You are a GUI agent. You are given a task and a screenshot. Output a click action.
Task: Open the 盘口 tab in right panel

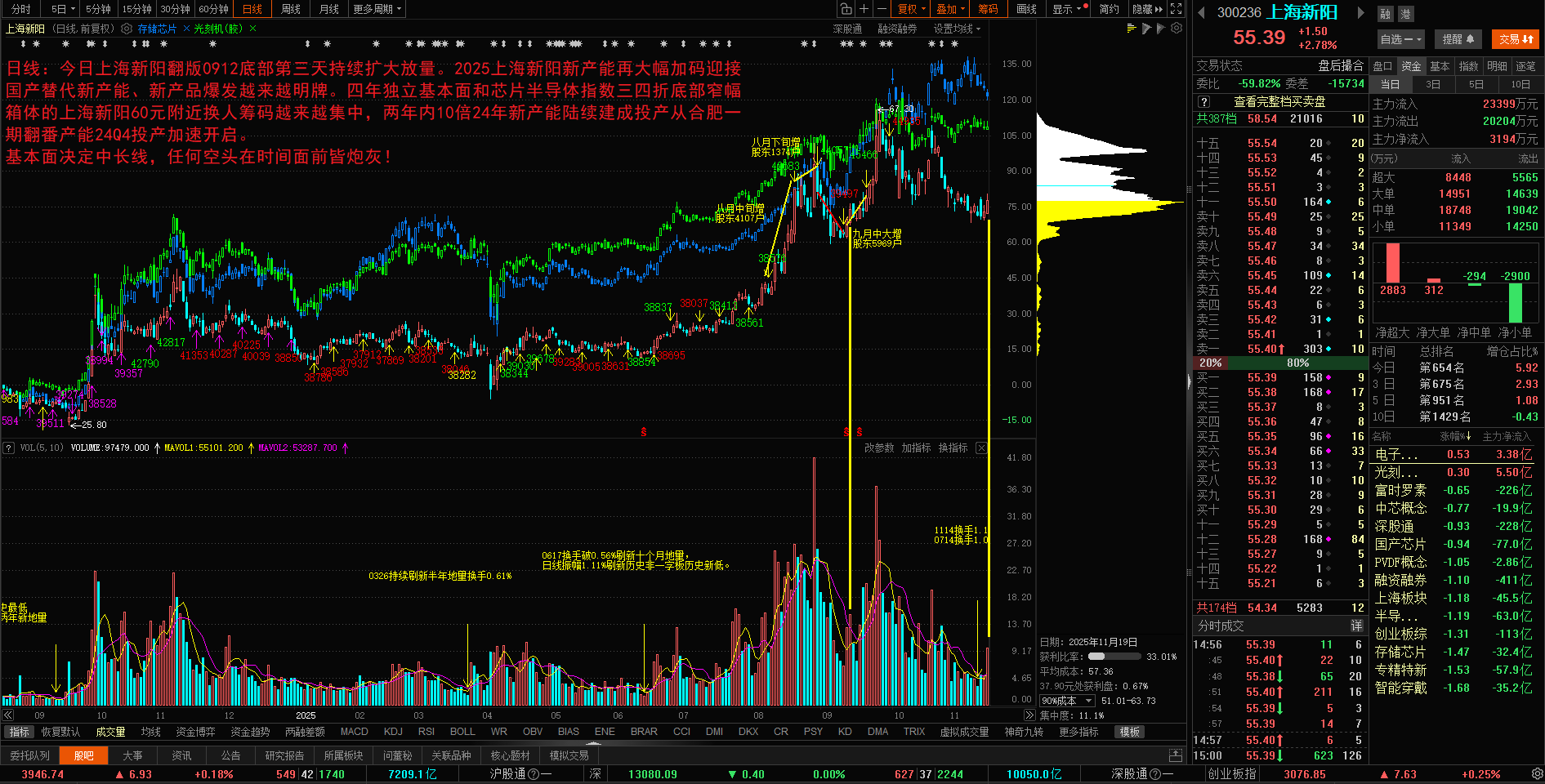(1382, 66)
